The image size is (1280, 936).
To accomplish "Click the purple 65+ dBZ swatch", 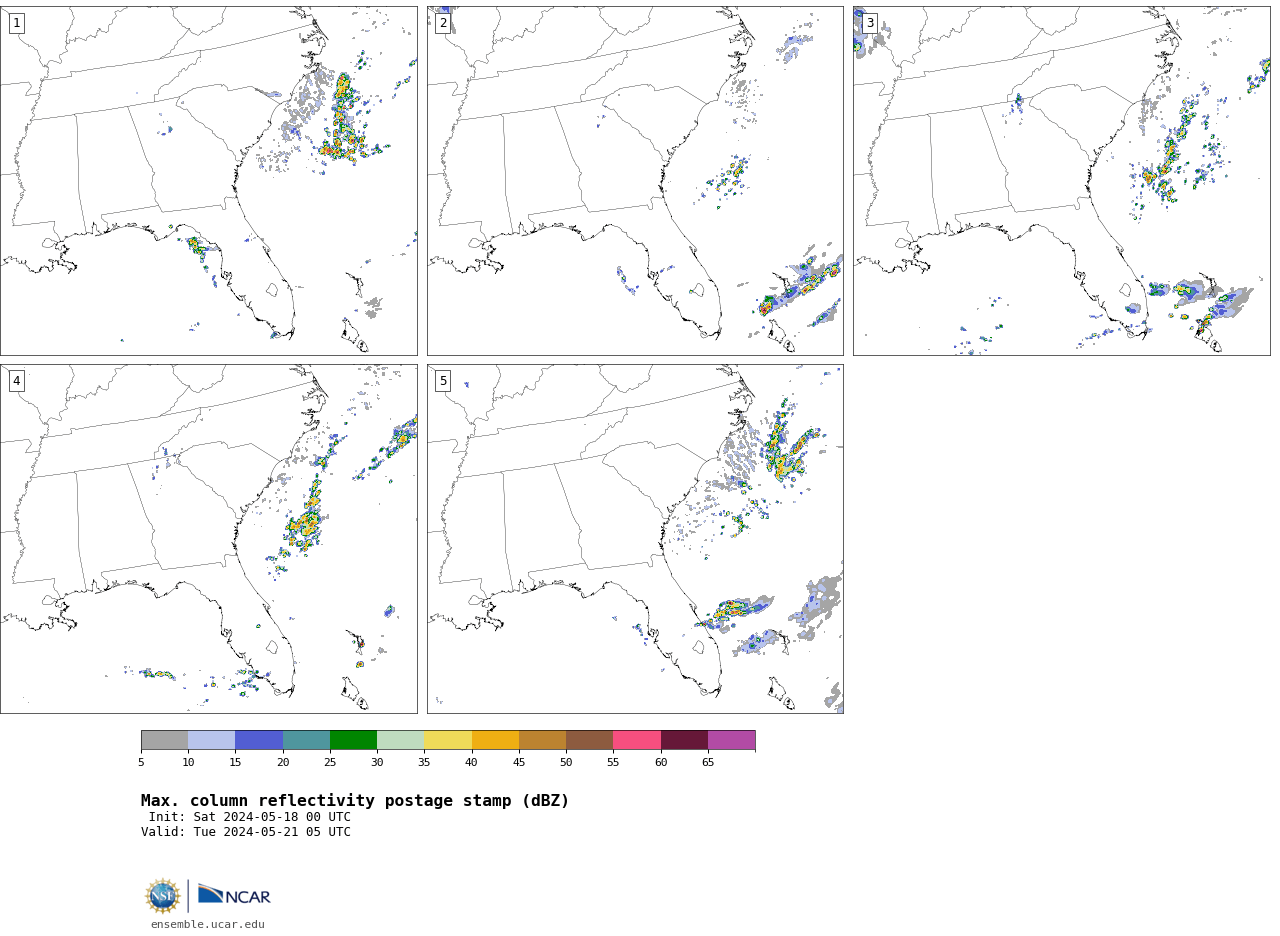I will [x=731, y=740].
